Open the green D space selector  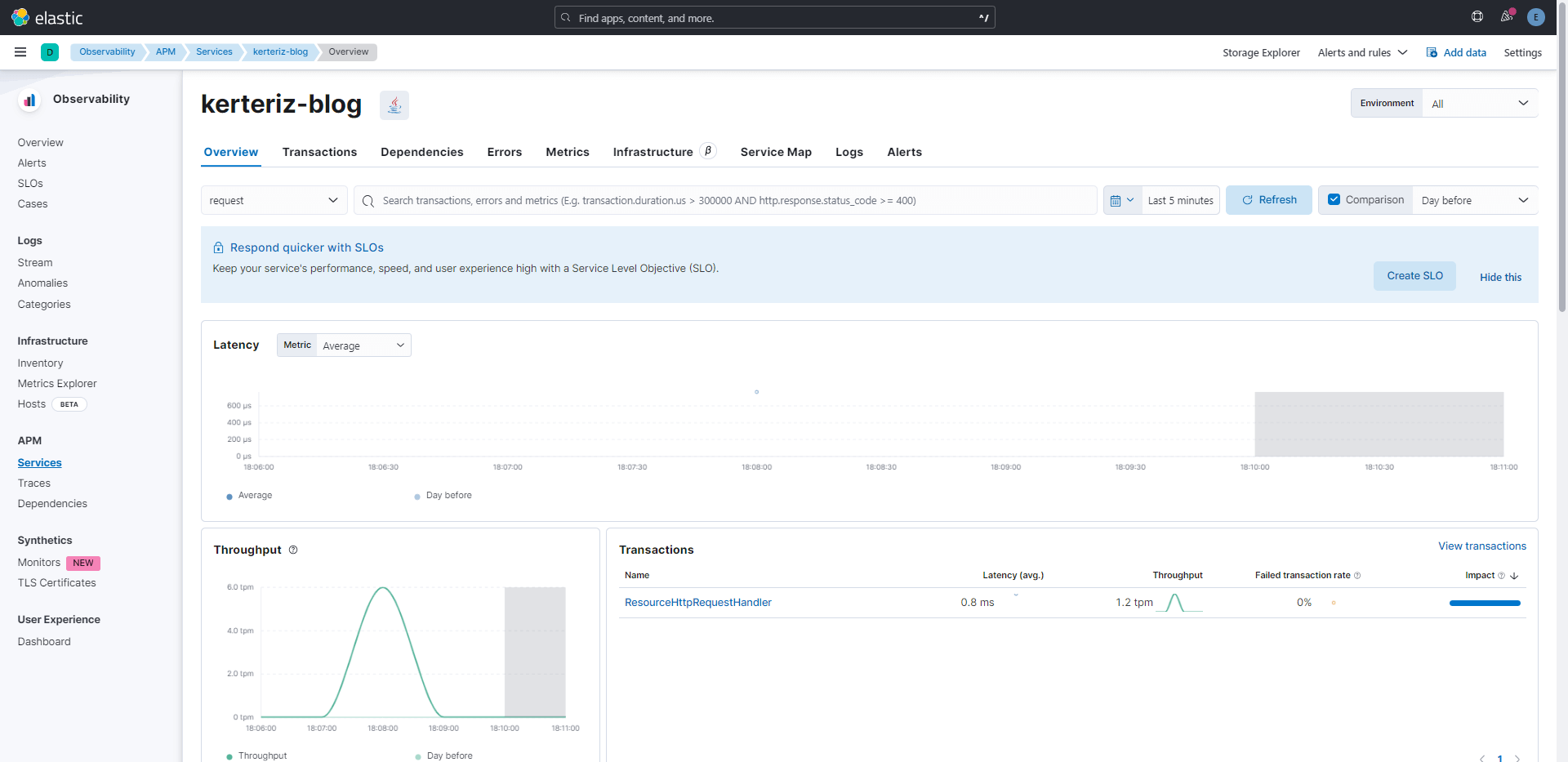coord(50,52)
